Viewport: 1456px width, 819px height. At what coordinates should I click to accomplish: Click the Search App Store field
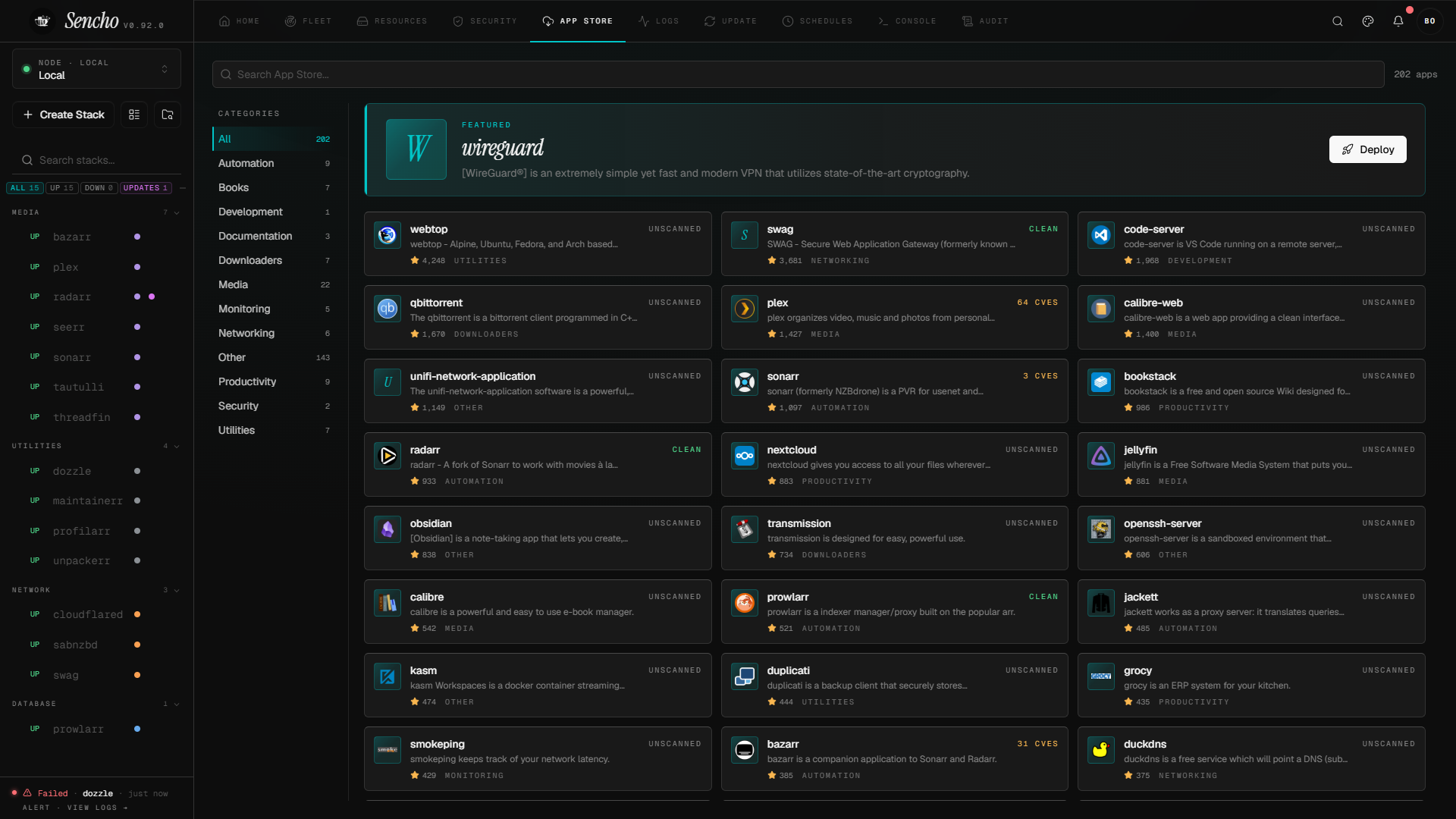pos(798,74)
